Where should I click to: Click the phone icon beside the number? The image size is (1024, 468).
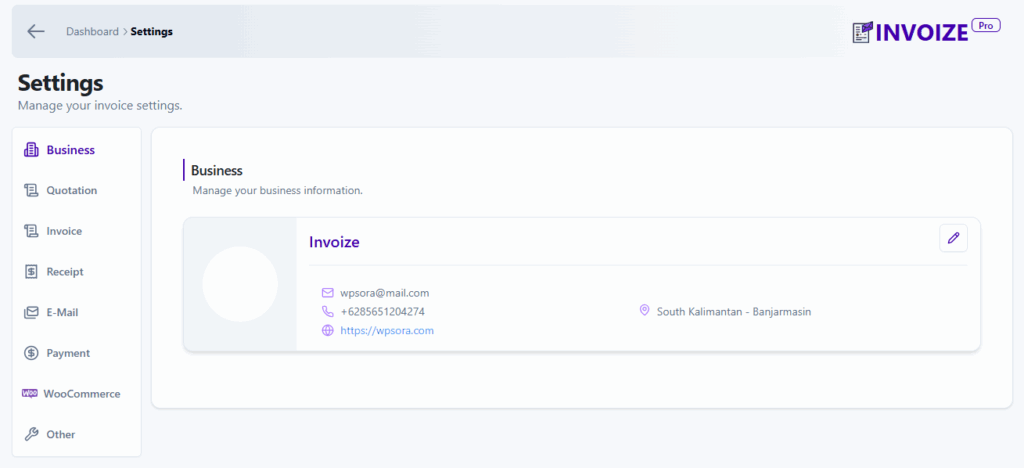328,311
